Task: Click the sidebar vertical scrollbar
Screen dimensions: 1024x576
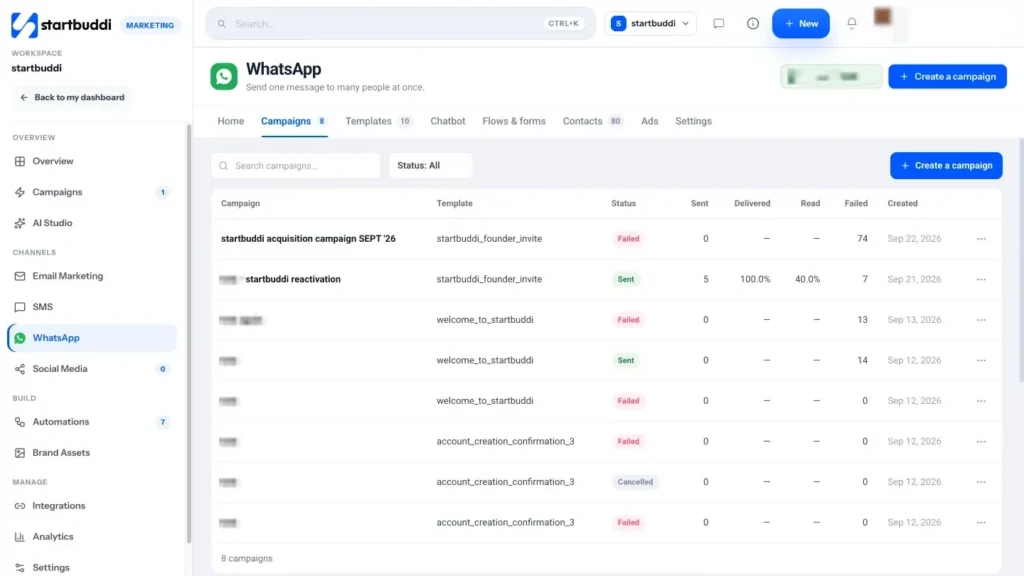Action: click(189, 333)
